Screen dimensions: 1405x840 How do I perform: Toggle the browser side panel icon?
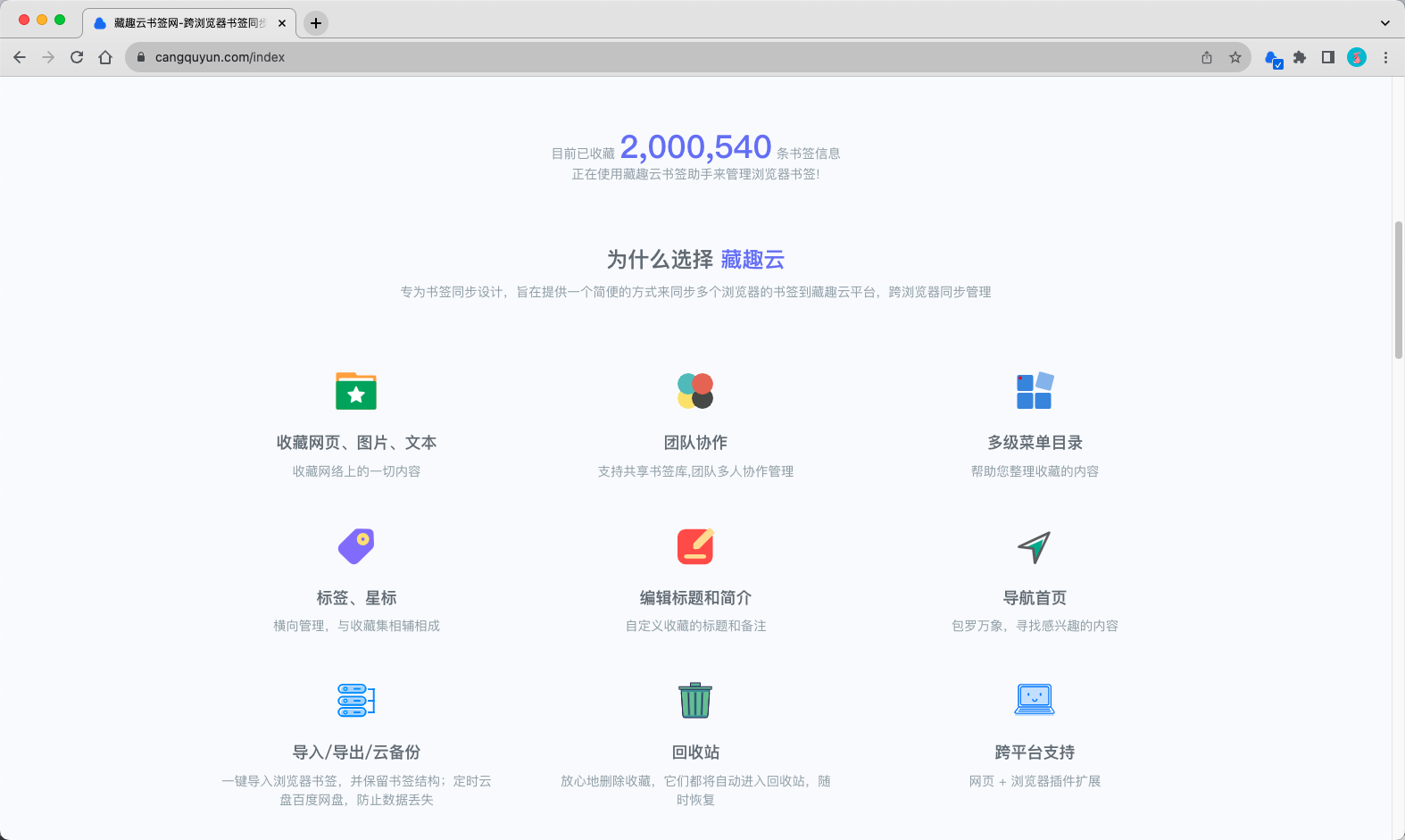[x=1328, y=57]
